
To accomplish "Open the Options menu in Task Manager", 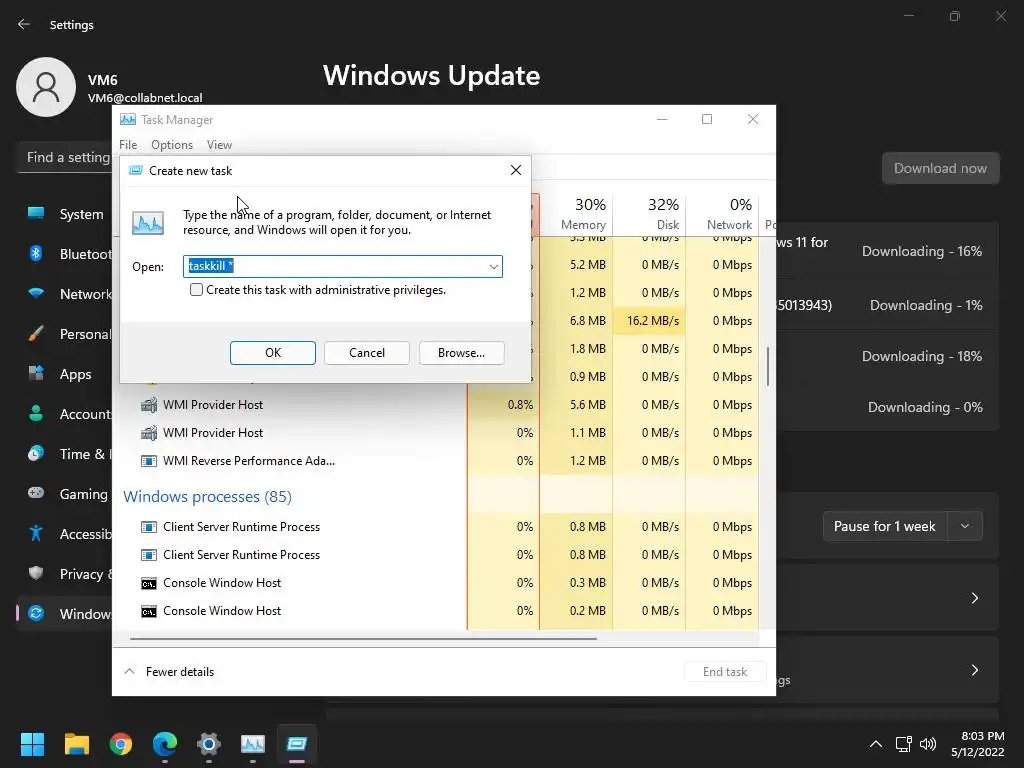I will coord(172,145).
